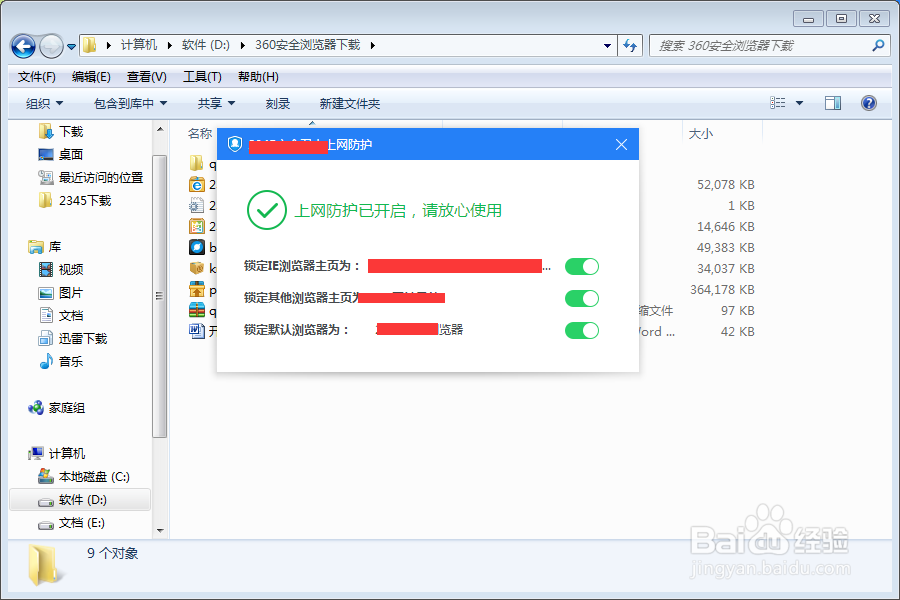Click the box-shaped package file icon
The image size is (900, 600).
click(x=197, y=268)
